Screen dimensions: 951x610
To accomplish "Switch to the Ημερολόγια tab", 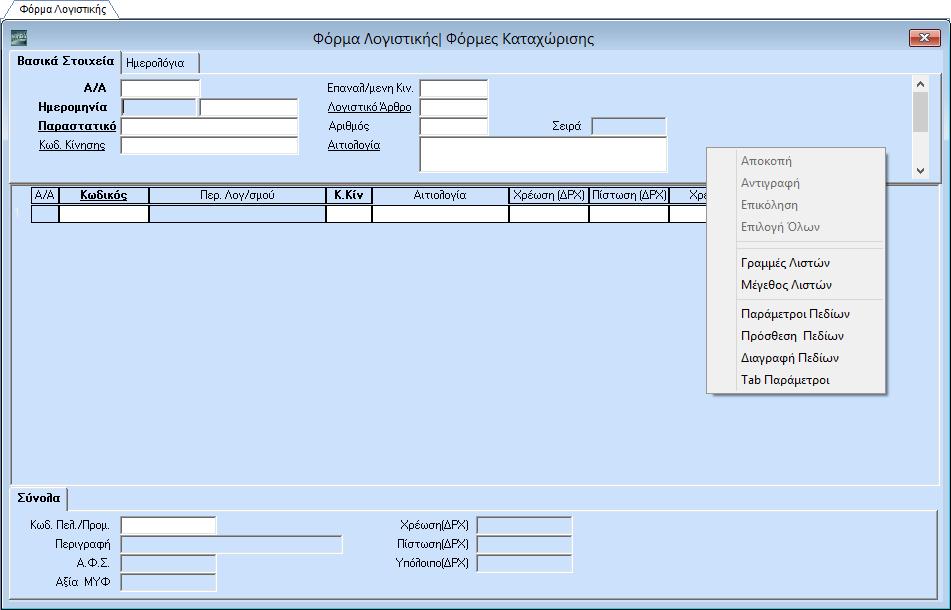I will (x=160, y=63).
